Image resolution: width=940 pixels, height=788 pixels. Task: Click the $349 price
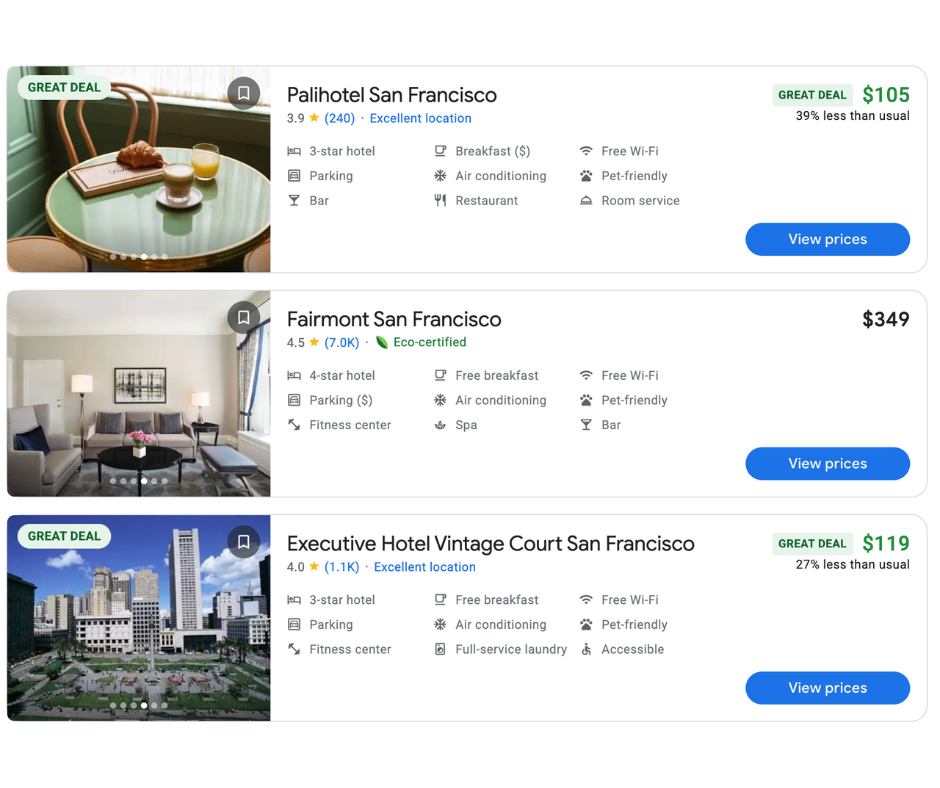885,319
